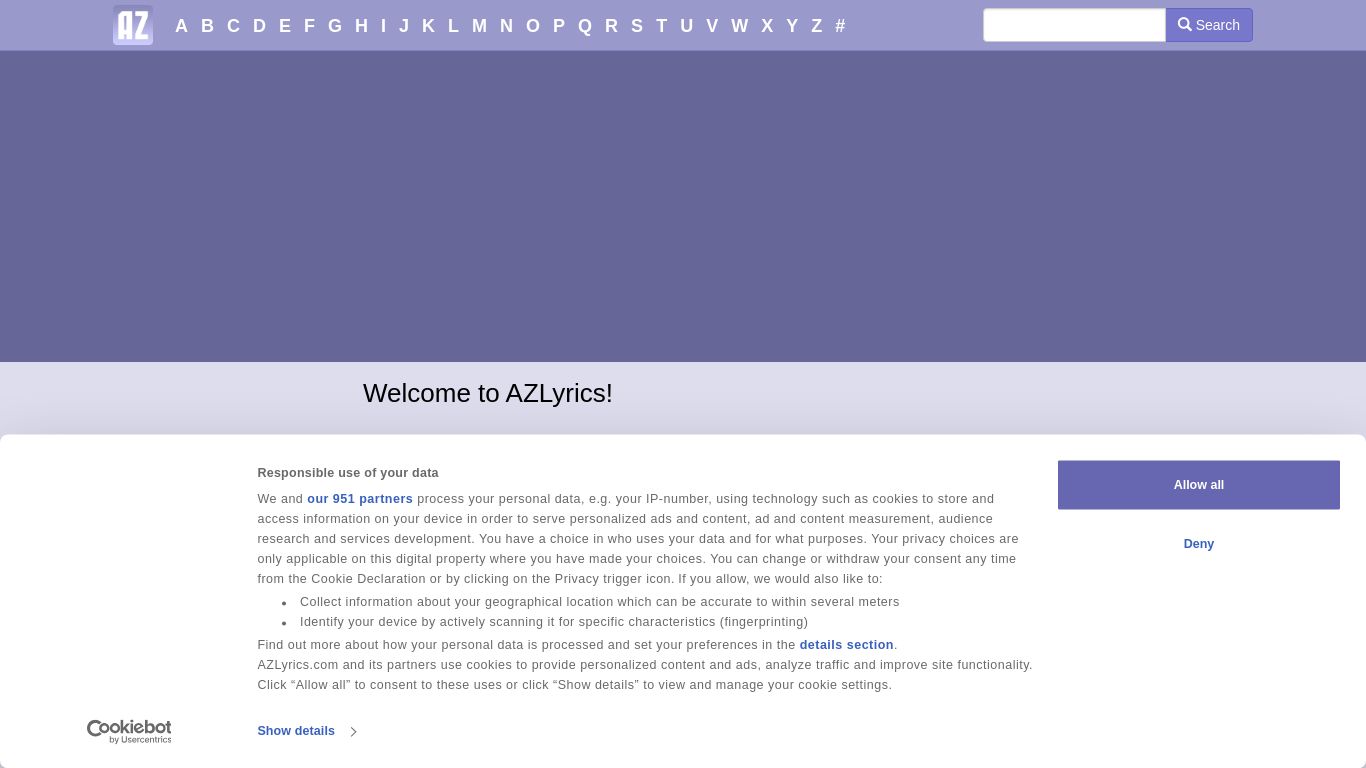The image size is (1366, 768).
Task: Browse artists starting with C
Action: 233,26
